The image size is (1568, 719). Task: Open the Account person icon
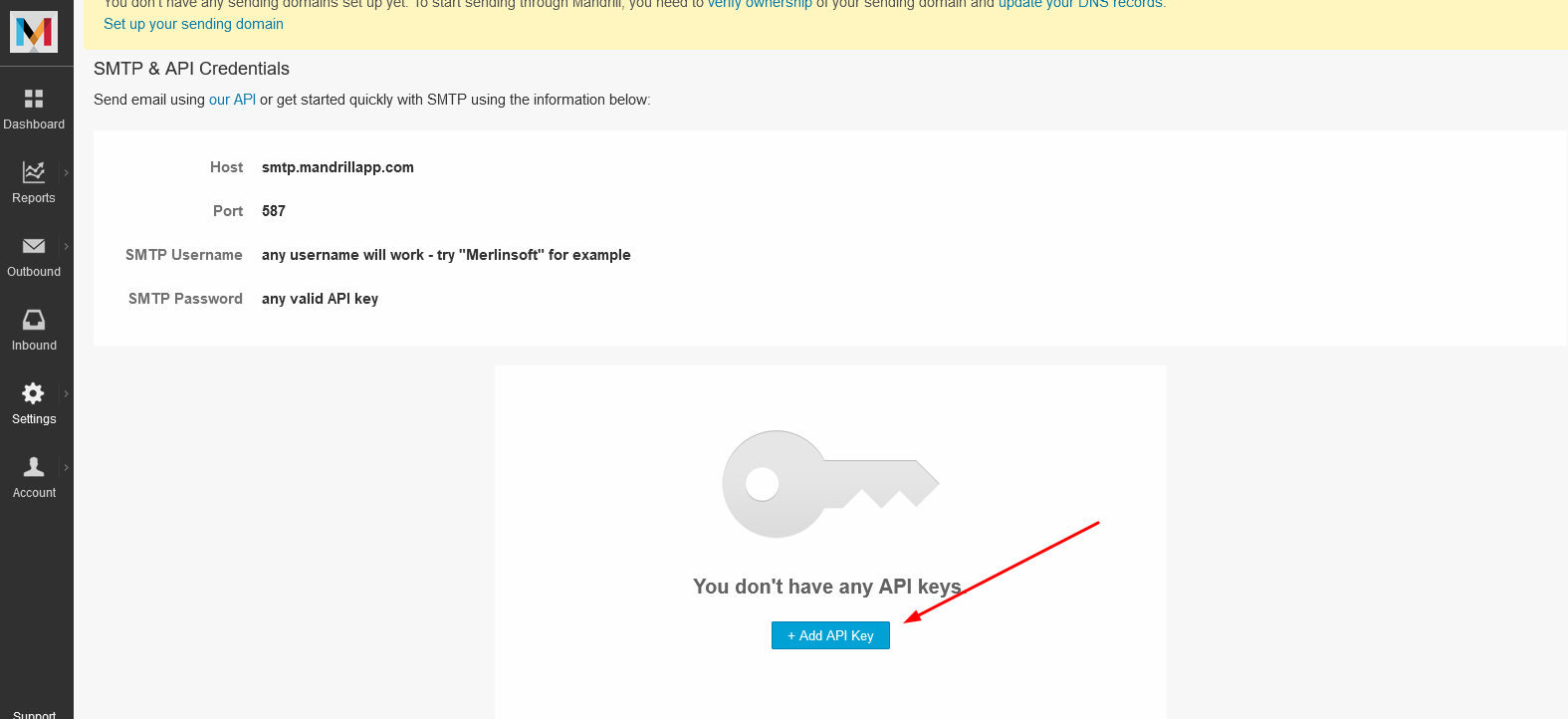tap(34, 466)
